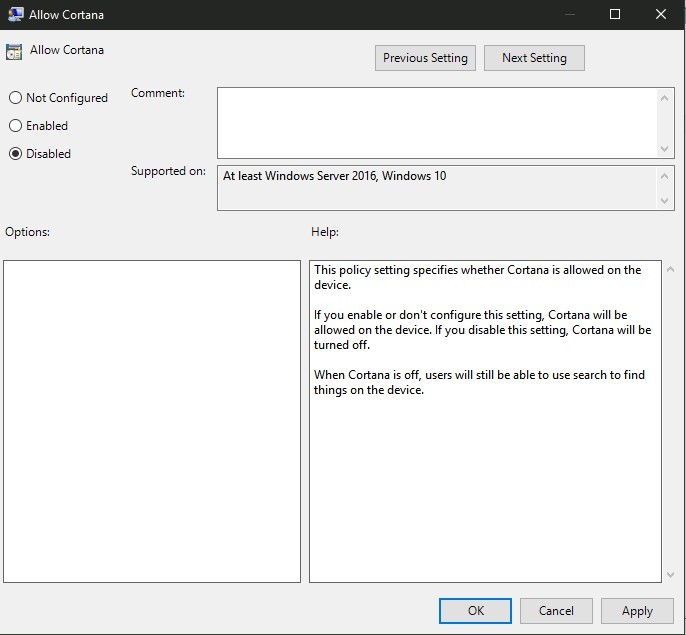Select the Not Configured radio button
The width and height of the screenshot is (686, 635).
15,98
